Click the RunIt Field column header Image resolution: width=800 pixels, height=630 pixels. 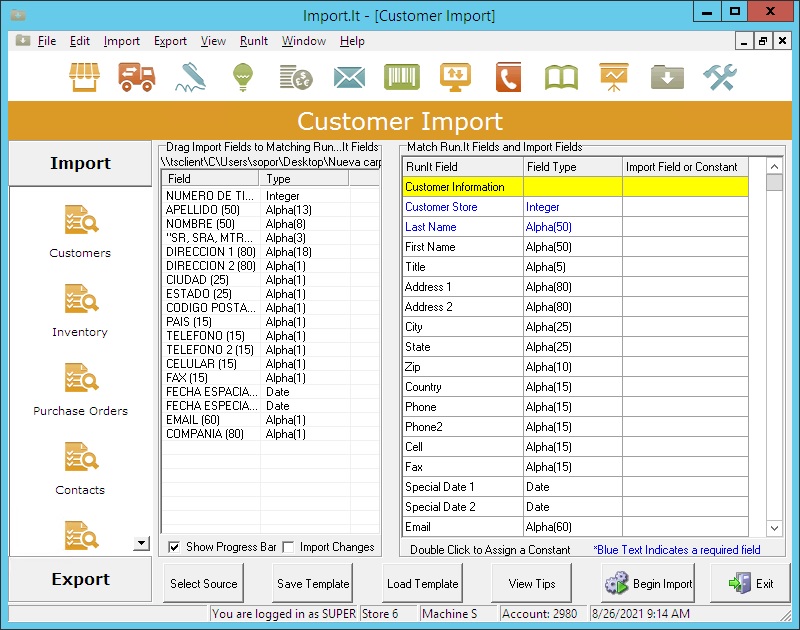463,167
